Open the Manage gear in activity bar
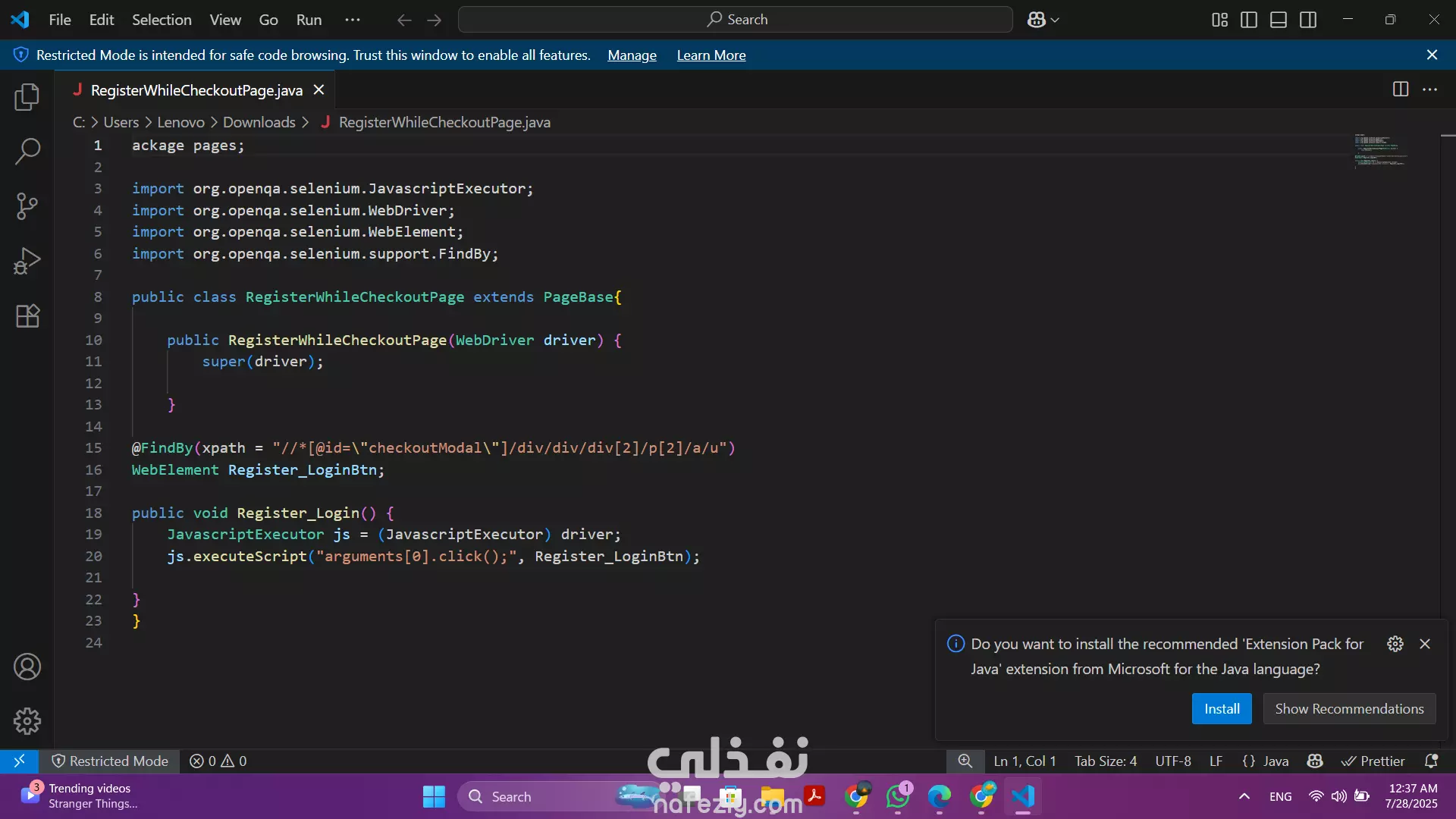1456x819 pixels. 27,721
